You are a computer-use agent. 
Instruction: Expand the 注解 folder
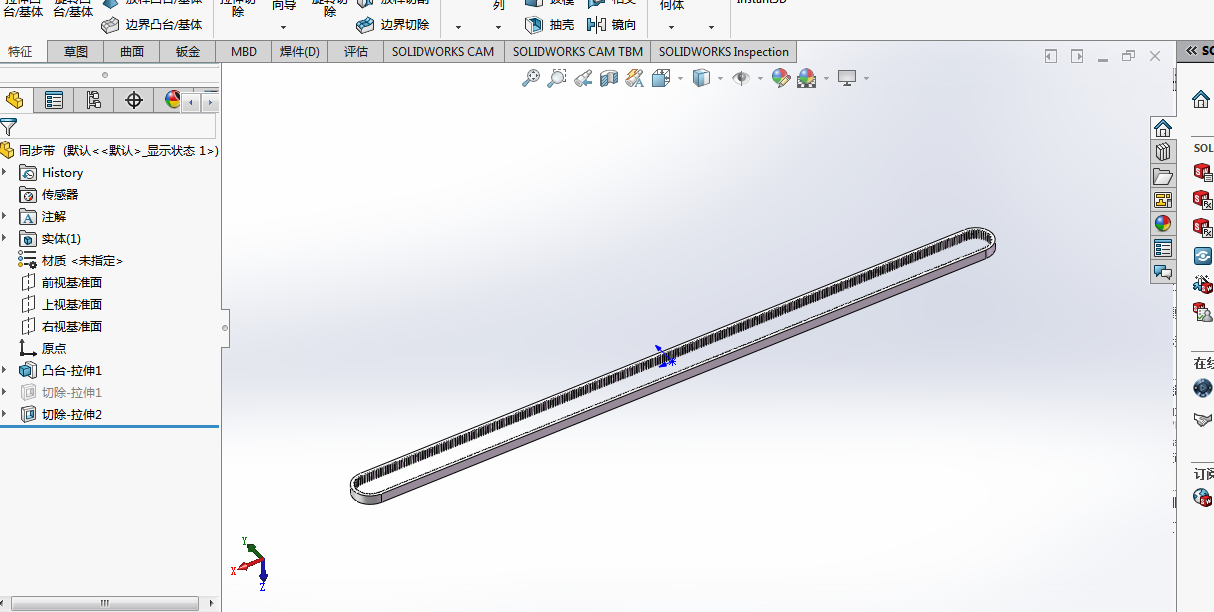coord(5,216)
